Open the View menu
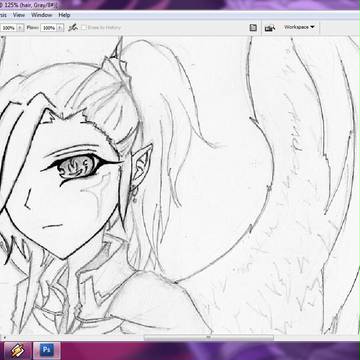This screenshot has height=360, width=360. pyautogui.click(x=19, y=15)
